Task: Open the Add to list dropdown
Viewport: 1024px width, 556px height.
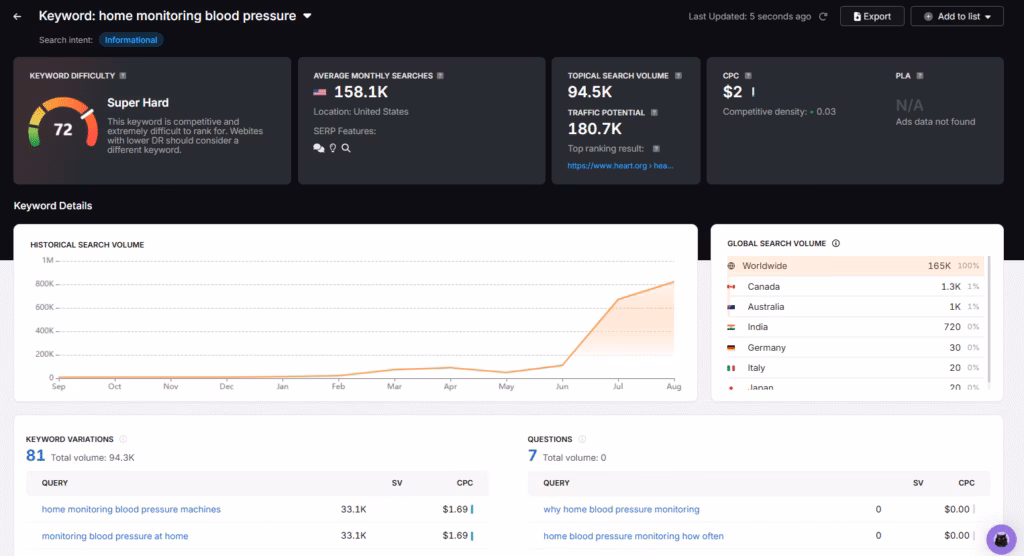Action: click(956, 16)
